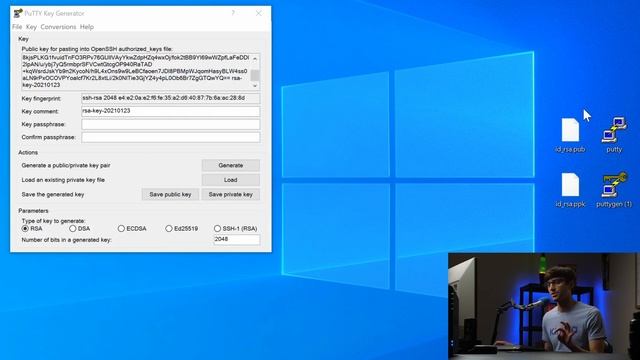Open the File menu
This screenshot has height=360, width=640.
click(17, 27)
